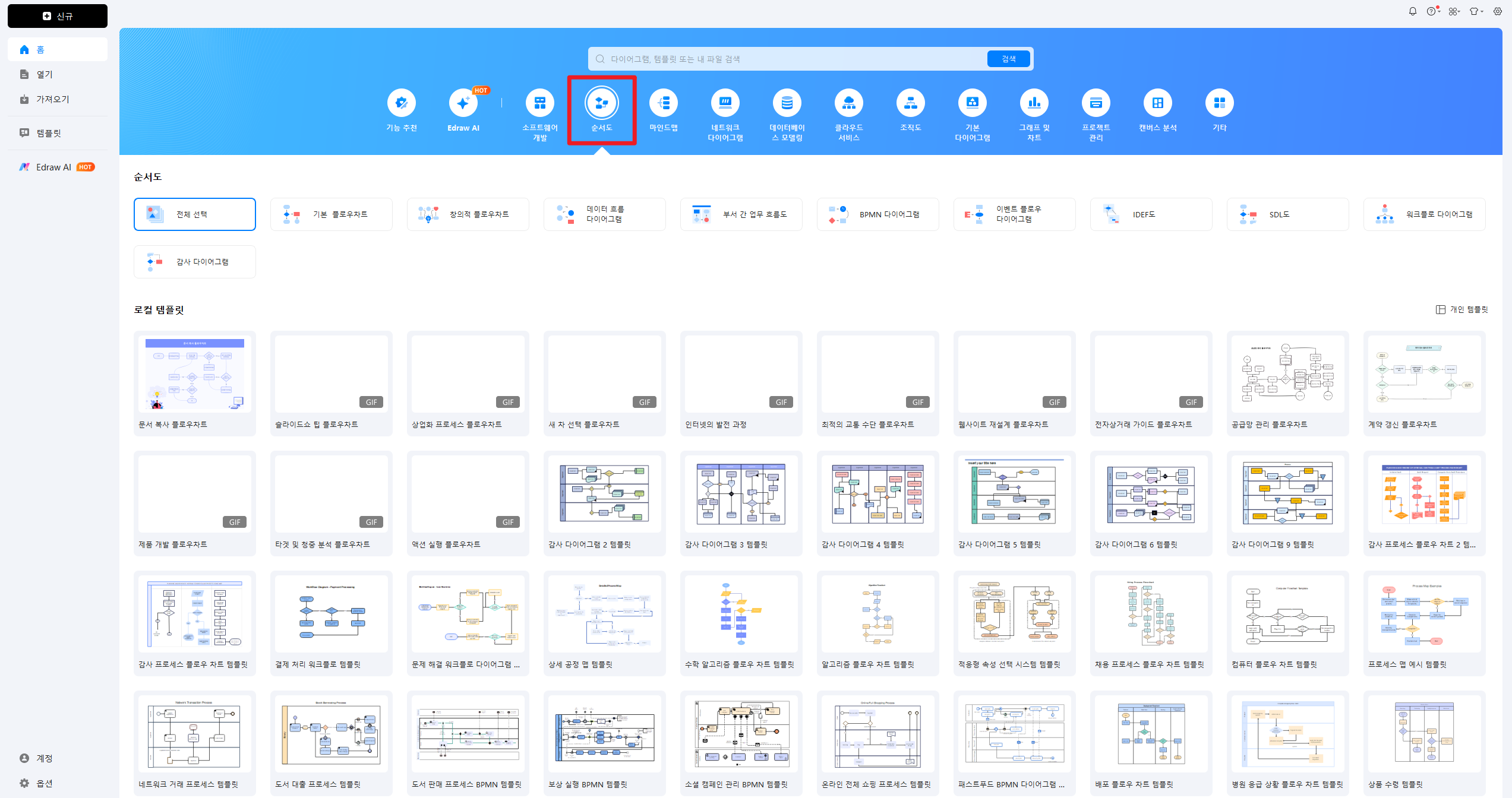1512x798 pixels.
Task: Click the 데이터베이스 모델링 category icon
Action: coord(787,103)
